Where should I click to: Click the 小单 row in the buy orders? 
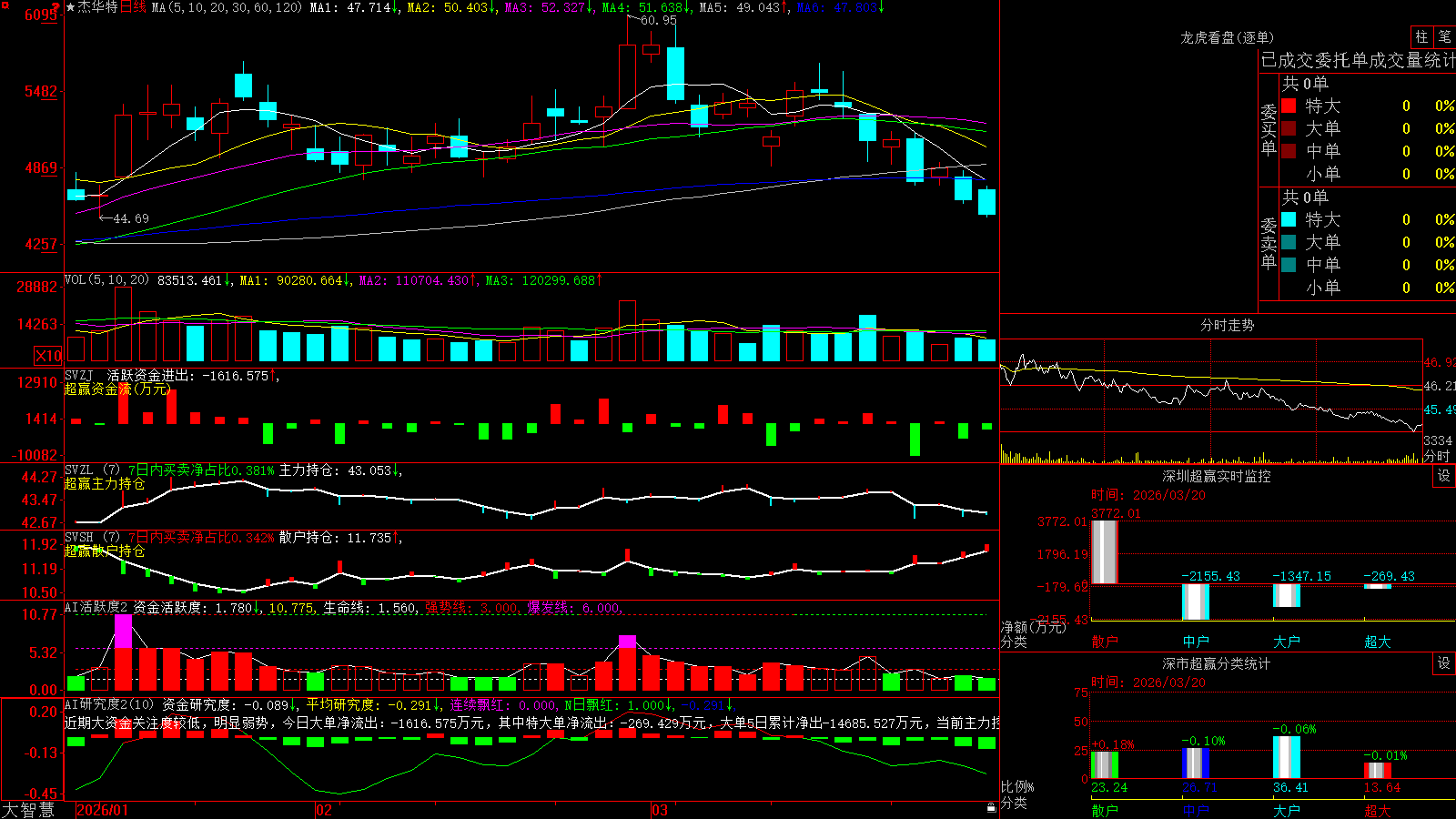(x=1368, y=174)
